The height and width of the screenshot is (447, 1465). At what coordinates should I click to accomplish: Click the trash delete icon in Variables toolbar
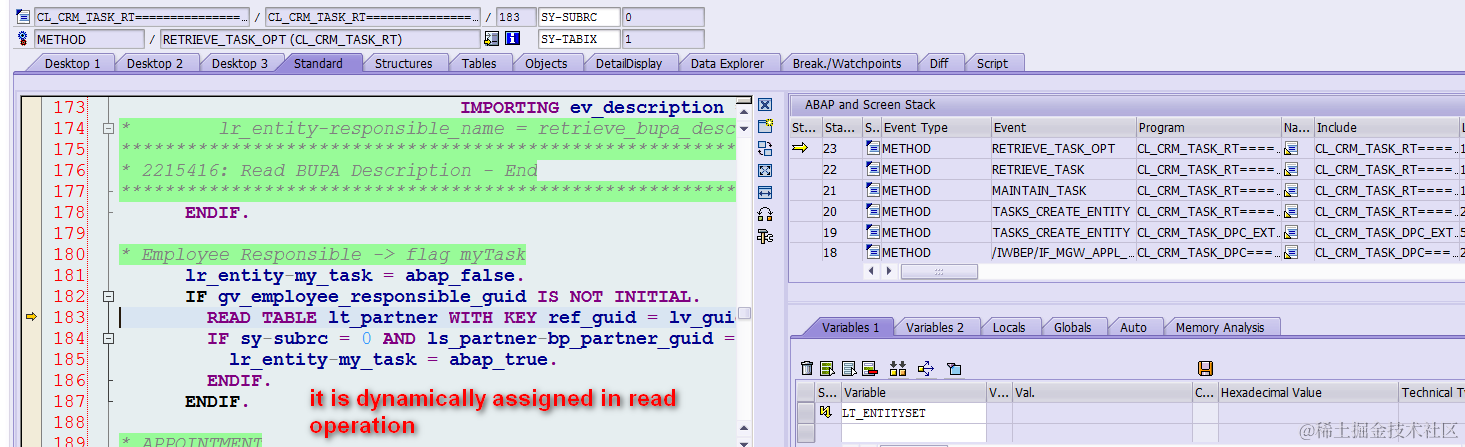pyautogui.click(x=807, y=369)
